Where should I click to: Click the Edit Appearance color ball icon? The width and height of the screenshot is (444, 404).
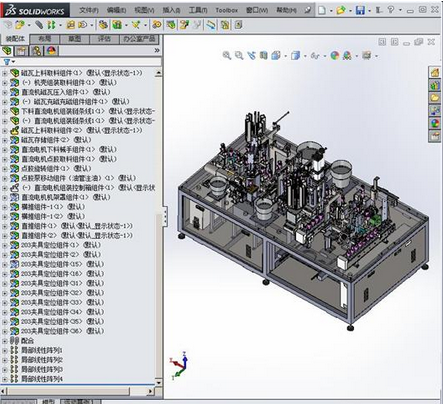(x=335, y=55)
